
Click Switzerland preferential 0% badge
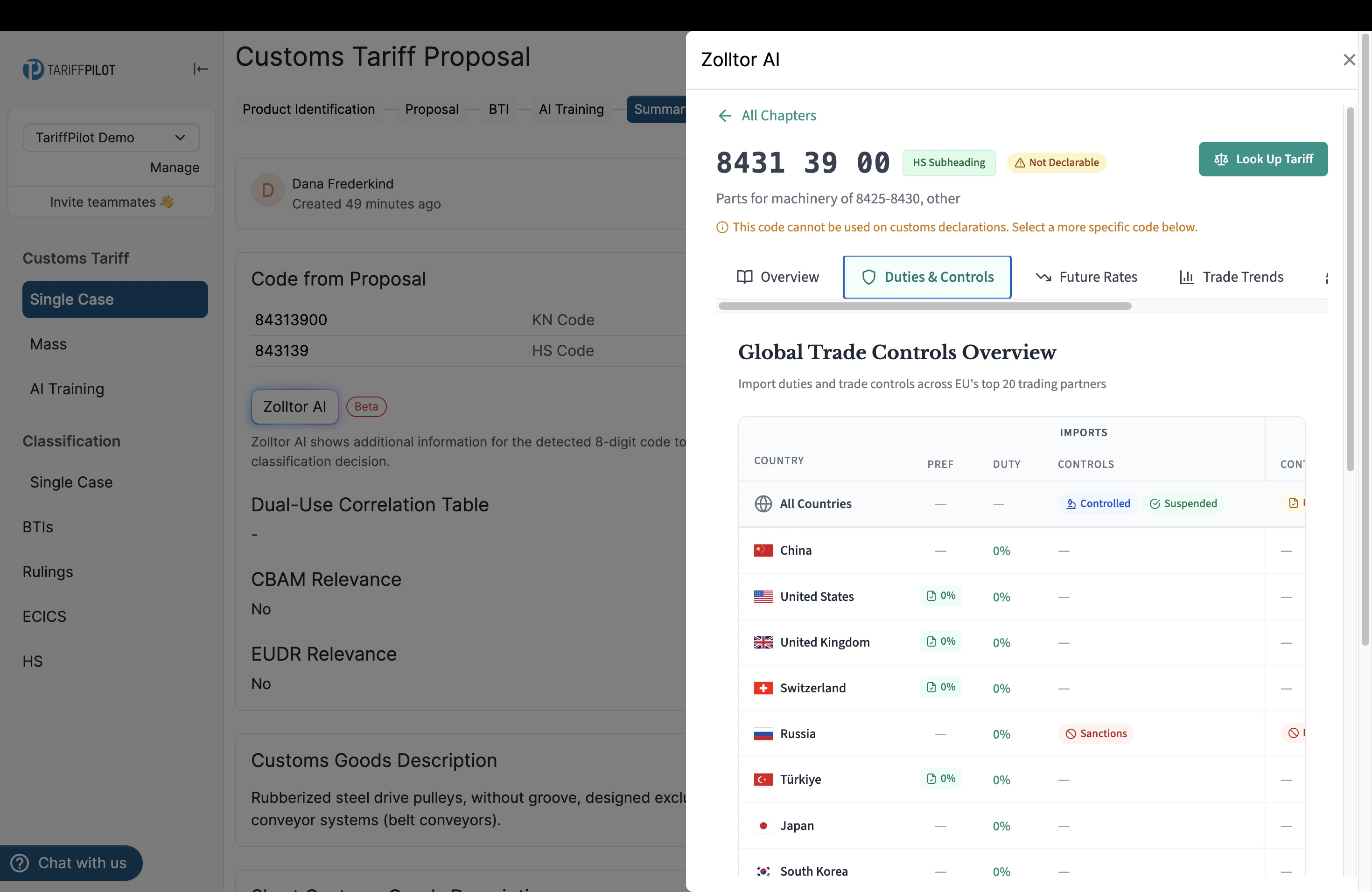(941, 687)
